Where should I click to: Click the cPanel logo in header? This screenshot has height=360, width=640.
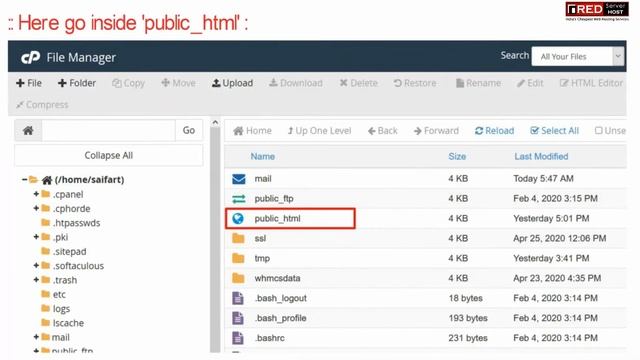[x=31, y=57]
